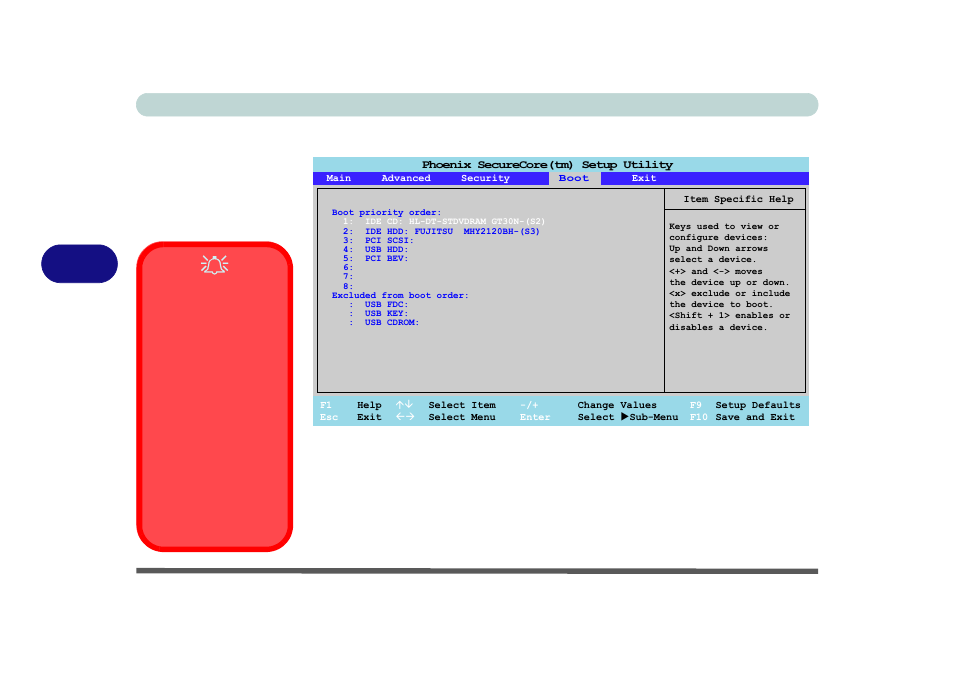Select the highlighted Boot tab
Image resolution: width=954 pixels, height=673 pixels.
point(574,178)
